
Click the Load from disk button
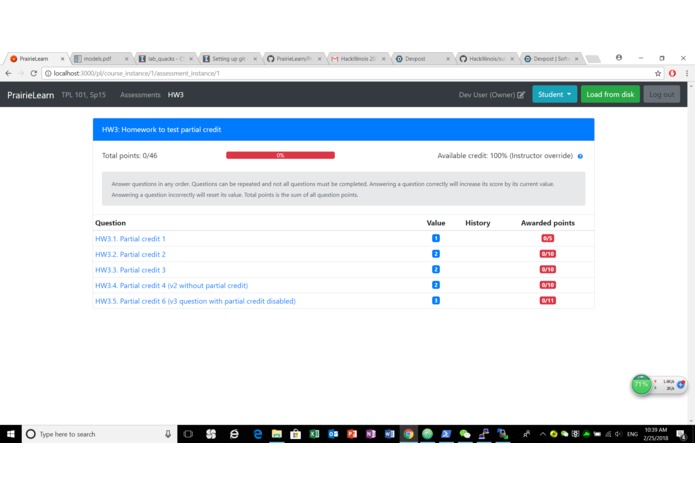point(610,94)
